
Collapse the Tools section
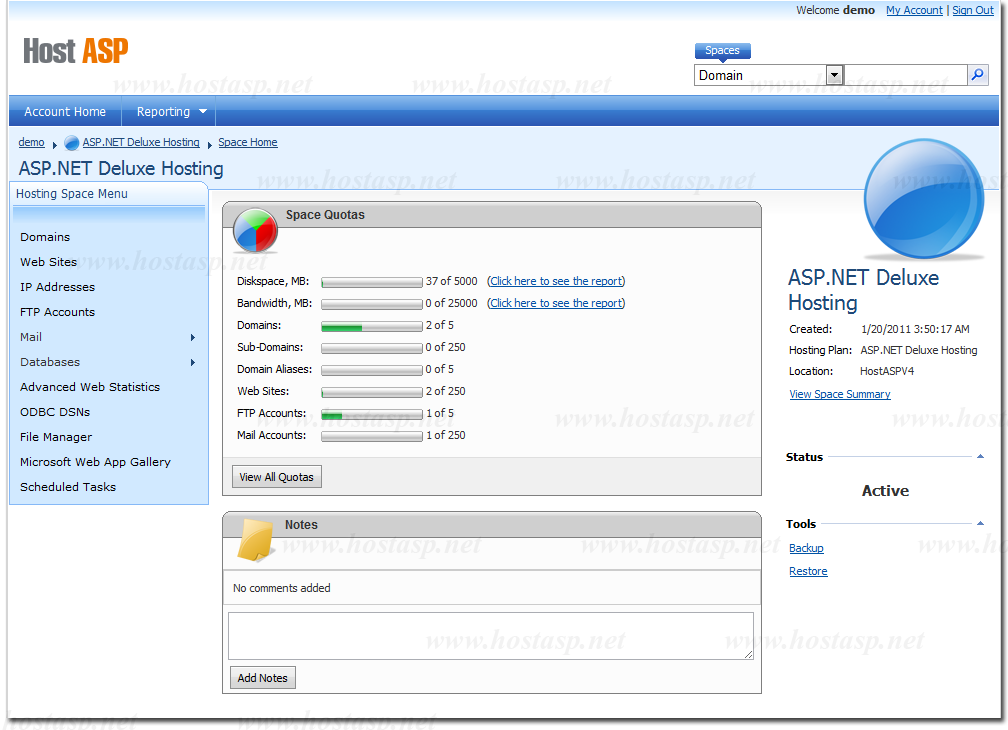980,524
